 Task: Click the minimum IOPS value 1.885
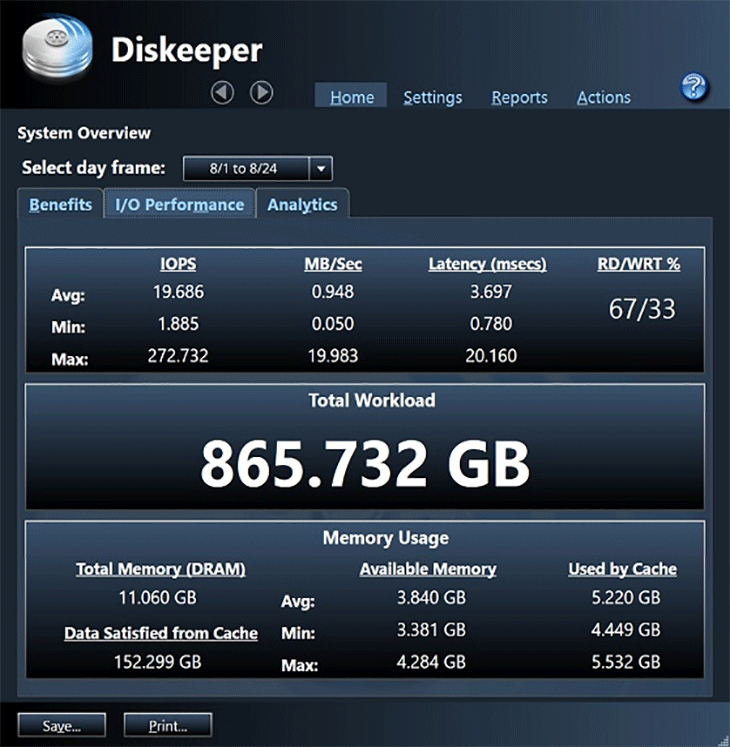coord(178,324)
